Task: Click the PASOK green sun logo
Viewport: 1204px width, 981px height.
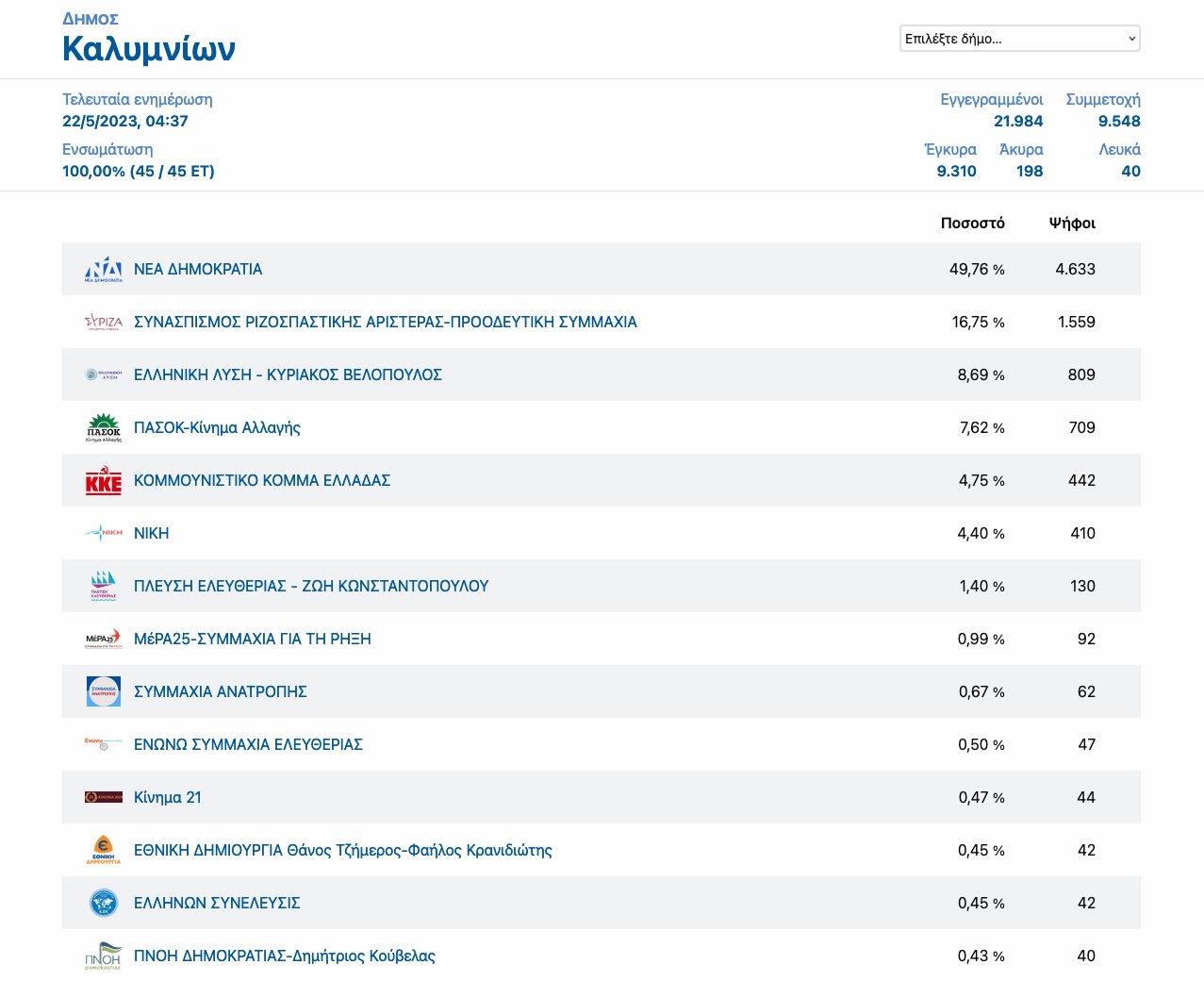Action: (104, 427)
